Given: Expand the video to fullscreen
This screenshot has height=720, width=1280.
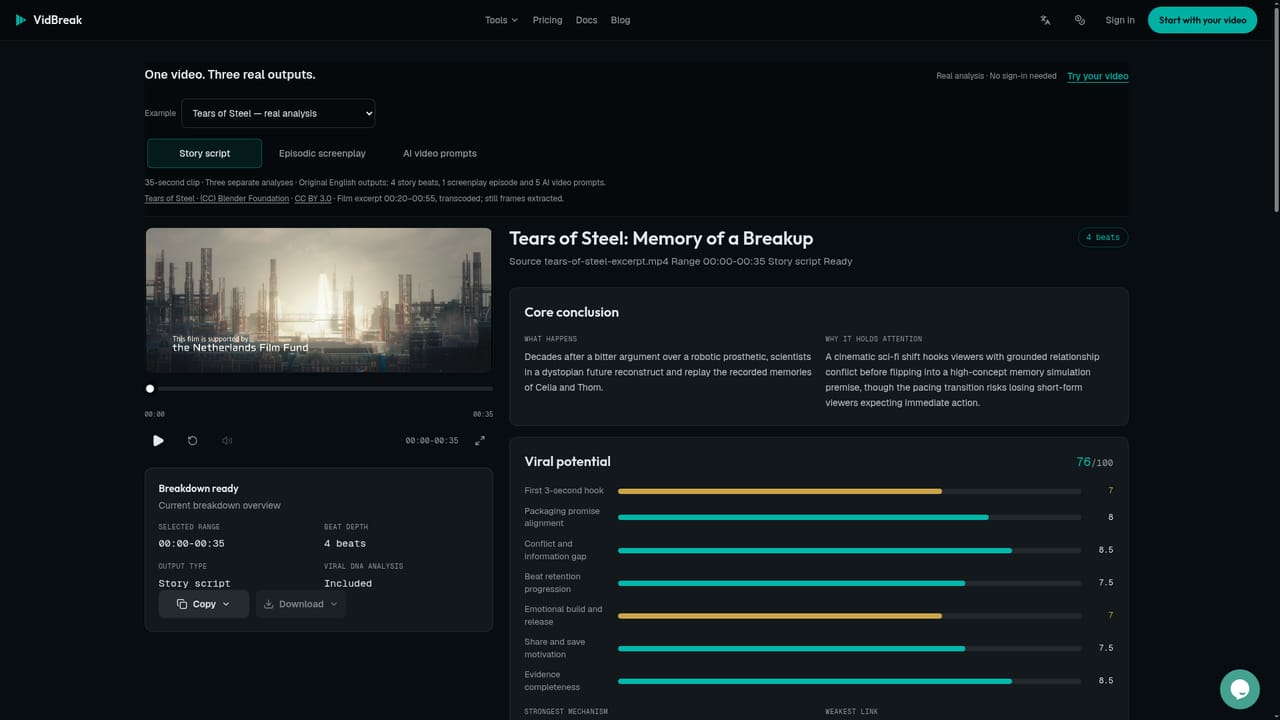Looking at the screenshot, I should point(480,440).
